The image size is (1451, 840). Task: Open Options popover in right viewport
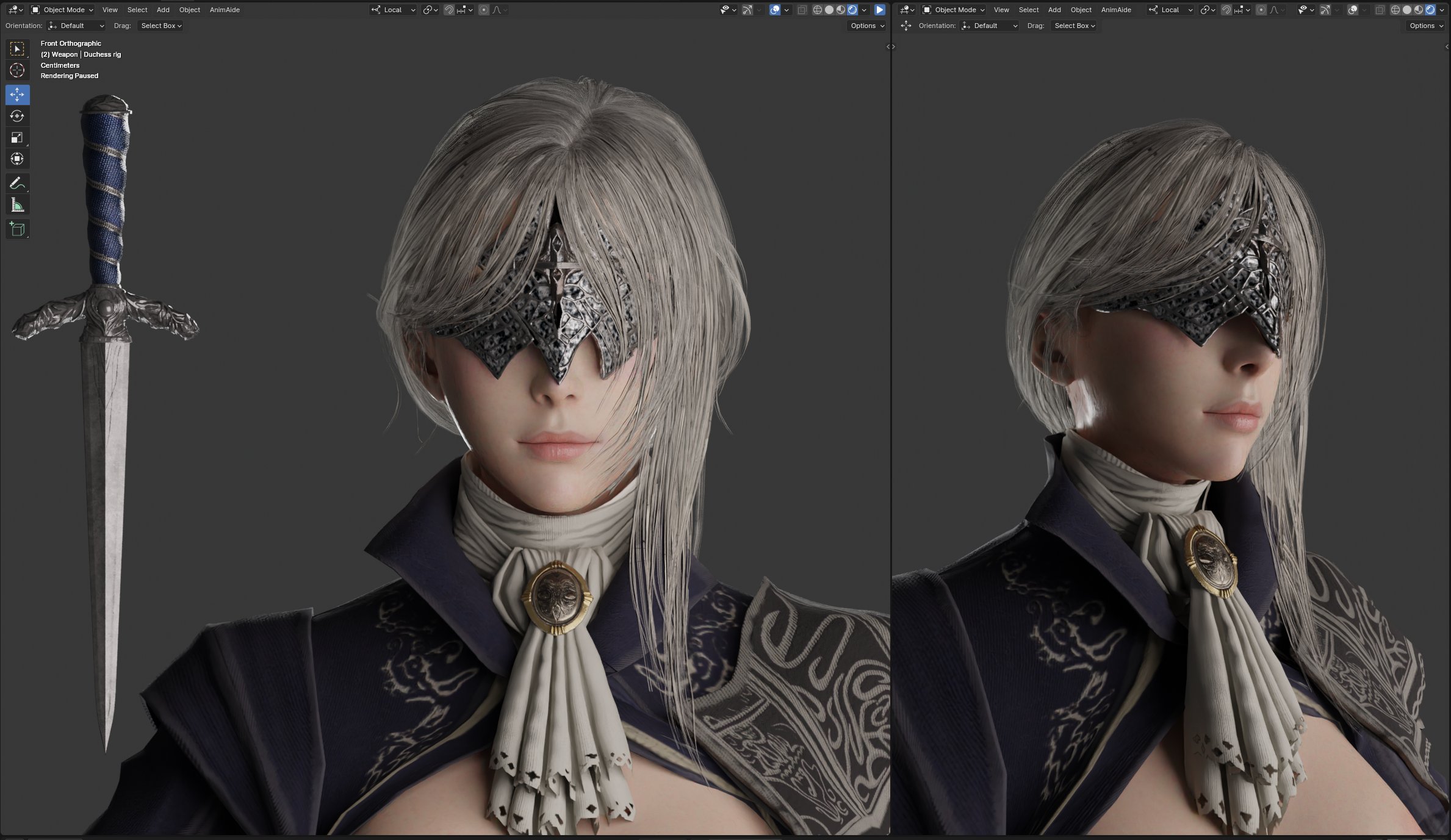coord(1426,26)
